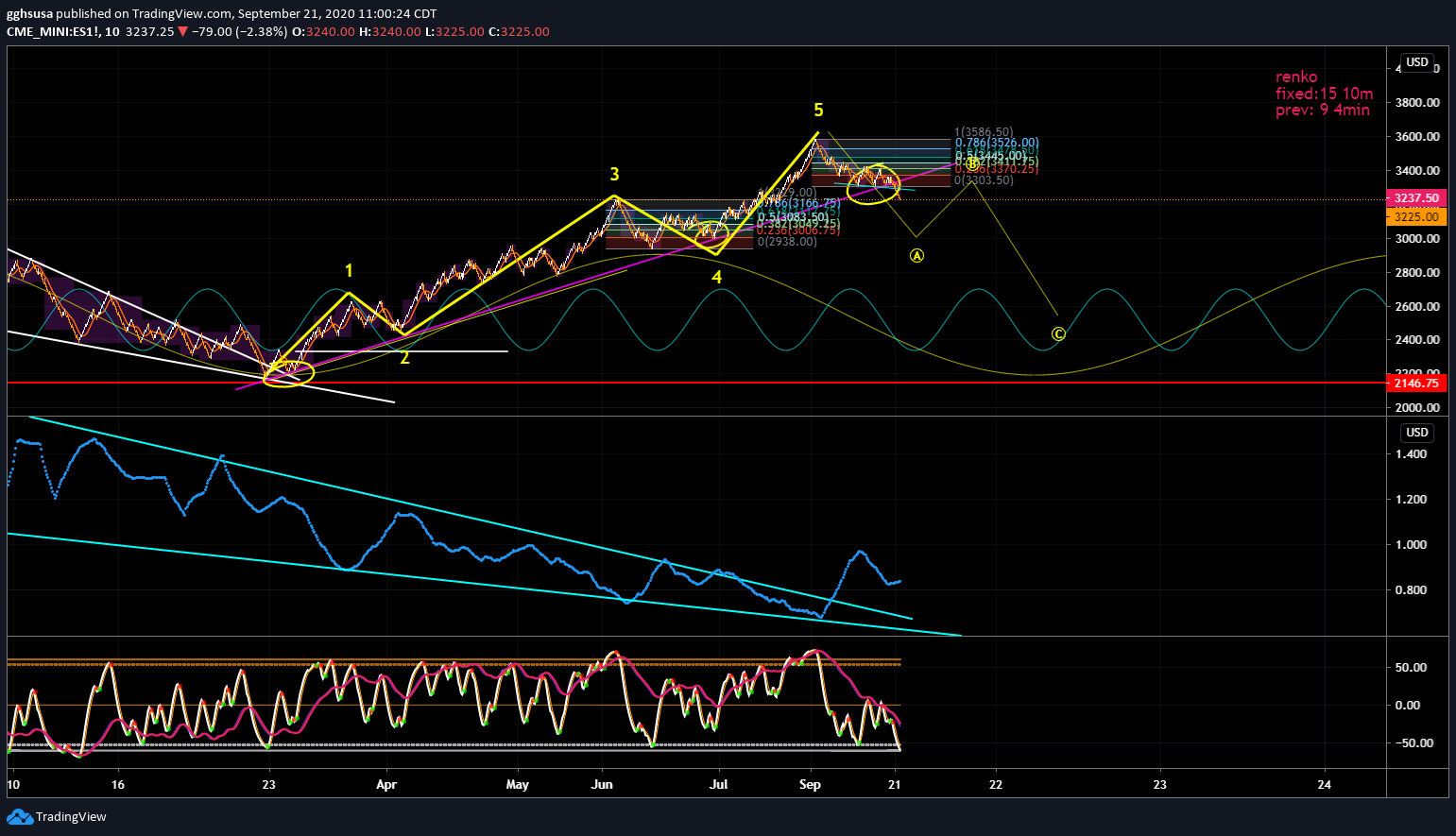Viewport: 1456px width, 836px height.
Task: Click the red 2146.75 horizontal line price label
Action: pos(1416,383)
